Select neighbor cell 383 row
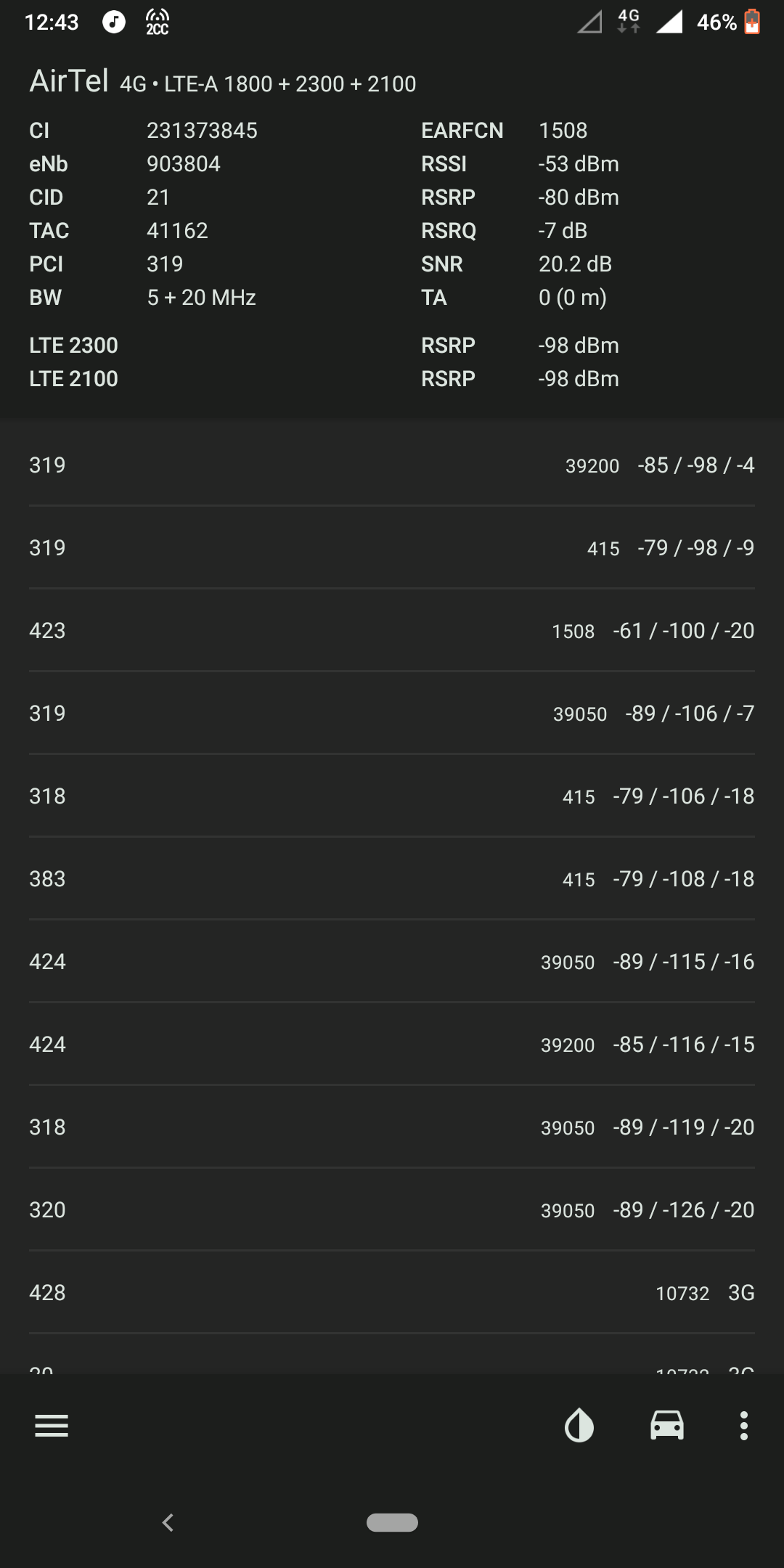 [392, 878]
